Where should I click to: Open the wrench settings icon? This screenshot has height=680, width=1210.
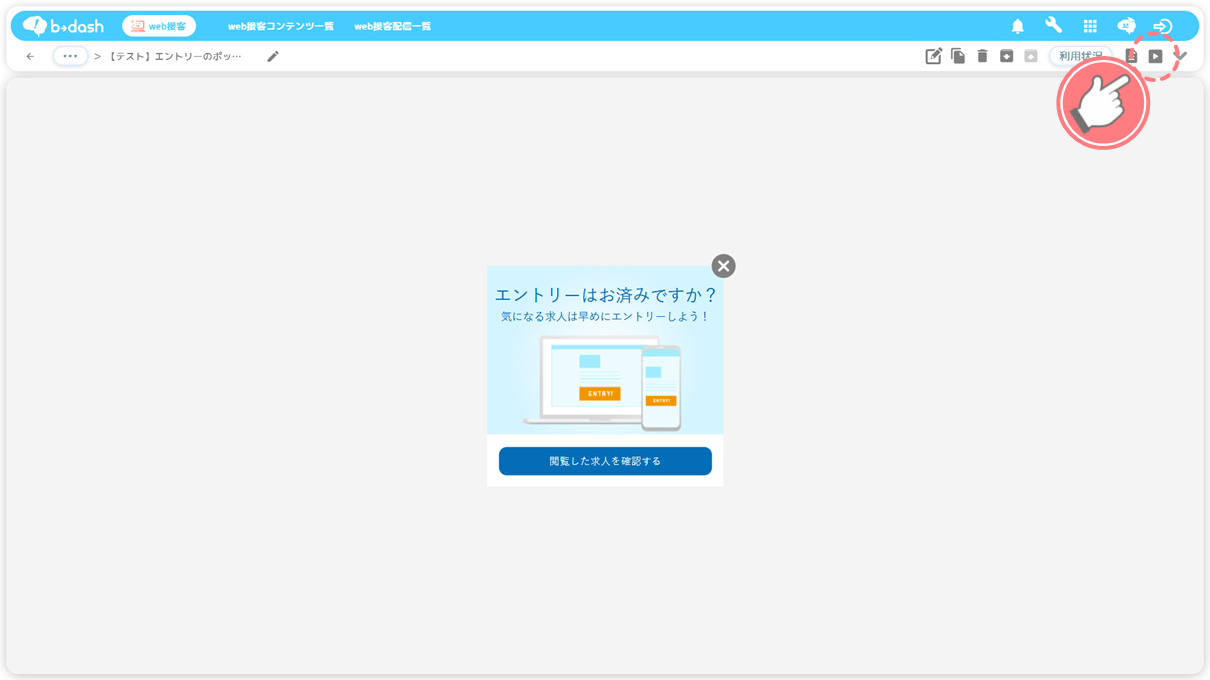pyautogui.click(x=1053, y=26)
